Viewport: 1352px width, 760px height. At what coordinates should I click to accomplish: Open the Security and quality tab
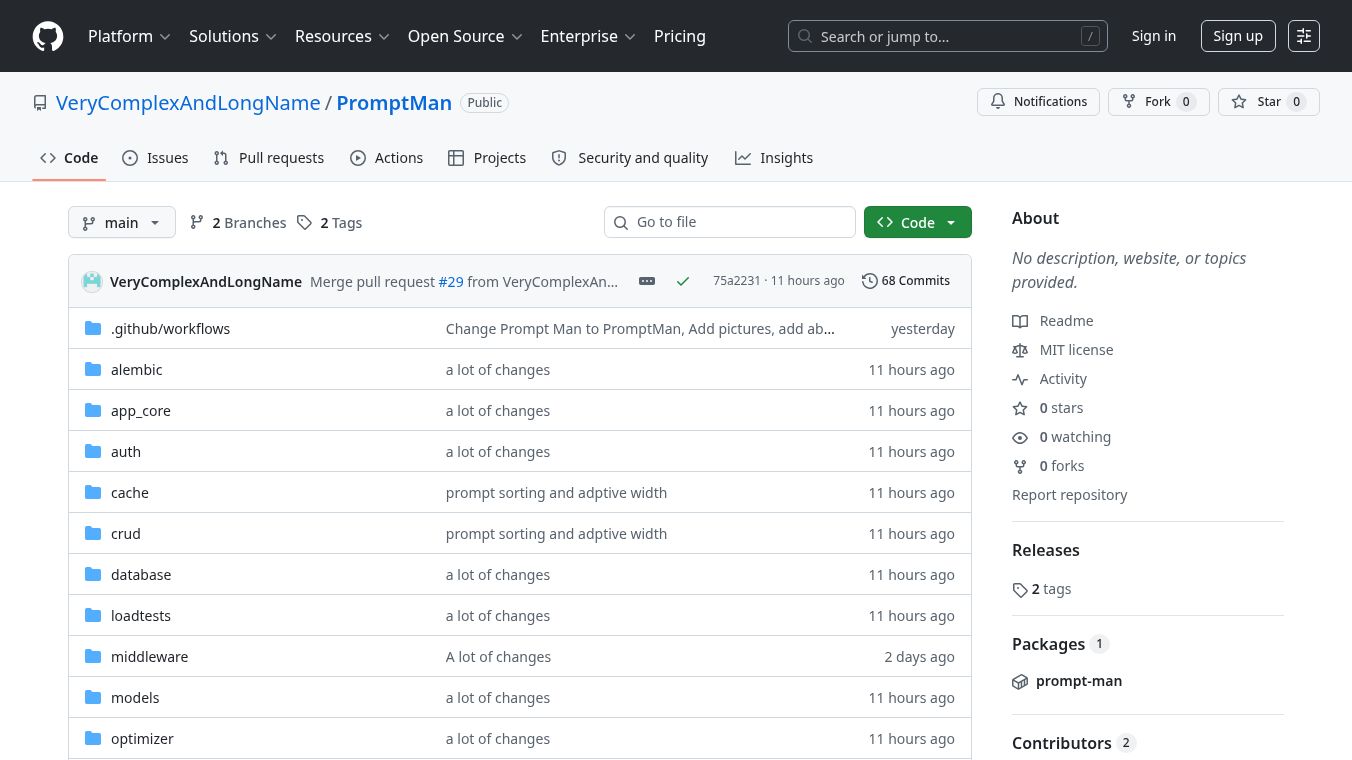[x=630, y=158]
